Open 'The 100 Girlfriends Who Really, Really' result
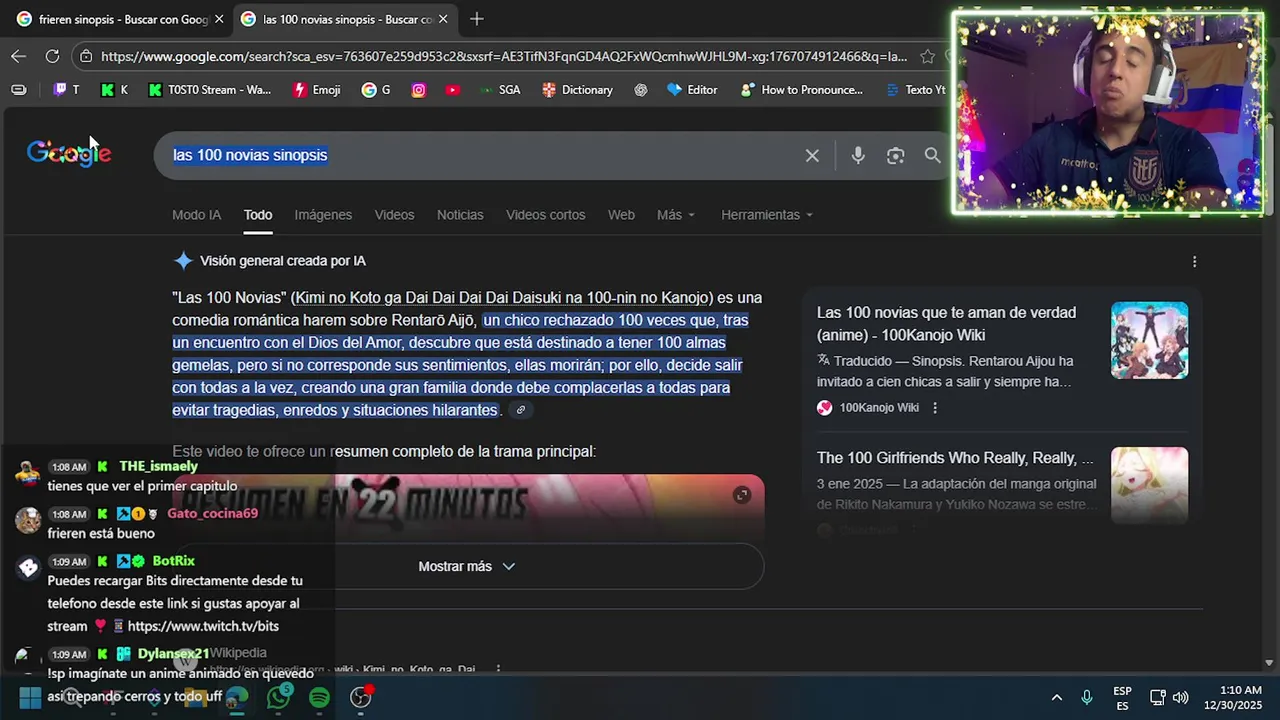1280x720 pixels. coord(955,458)
